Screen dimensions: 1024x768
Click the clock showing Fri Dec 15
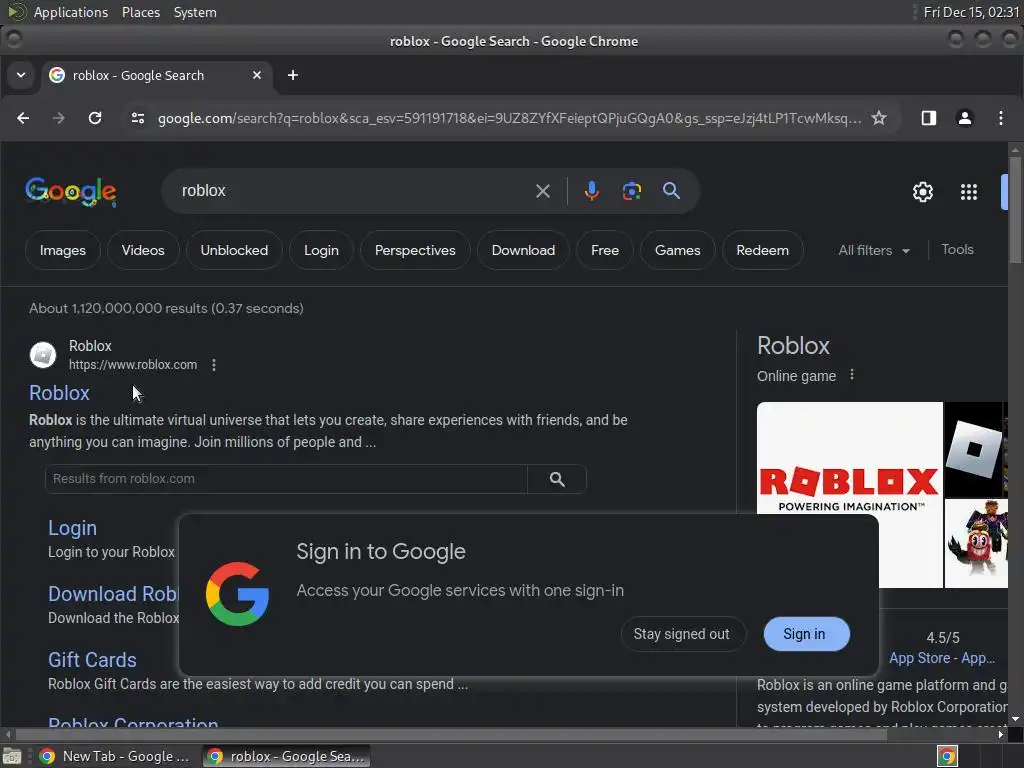(971, 12)
